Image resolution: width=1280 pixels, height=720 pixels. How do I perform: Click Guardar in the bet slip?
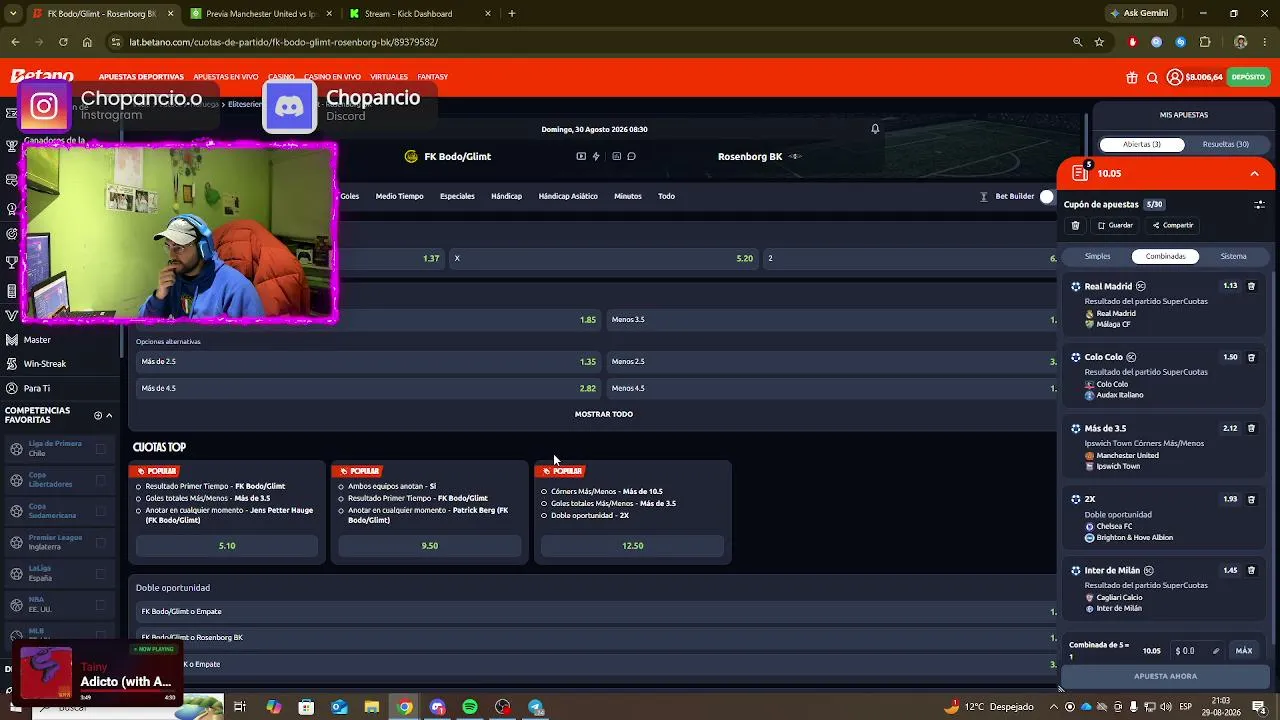click(x=1115, y=225)
